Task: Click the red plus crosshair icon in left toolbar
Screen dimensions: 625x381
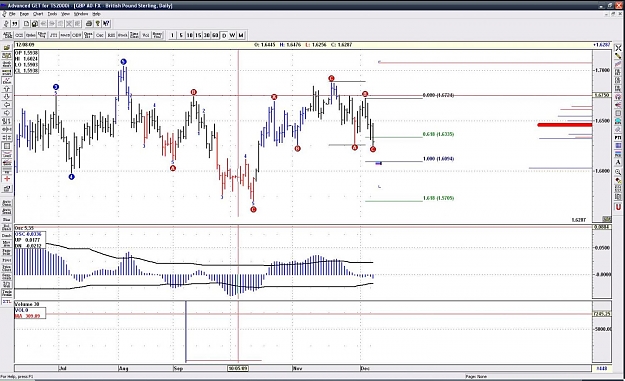Action: tap(7, 178)
